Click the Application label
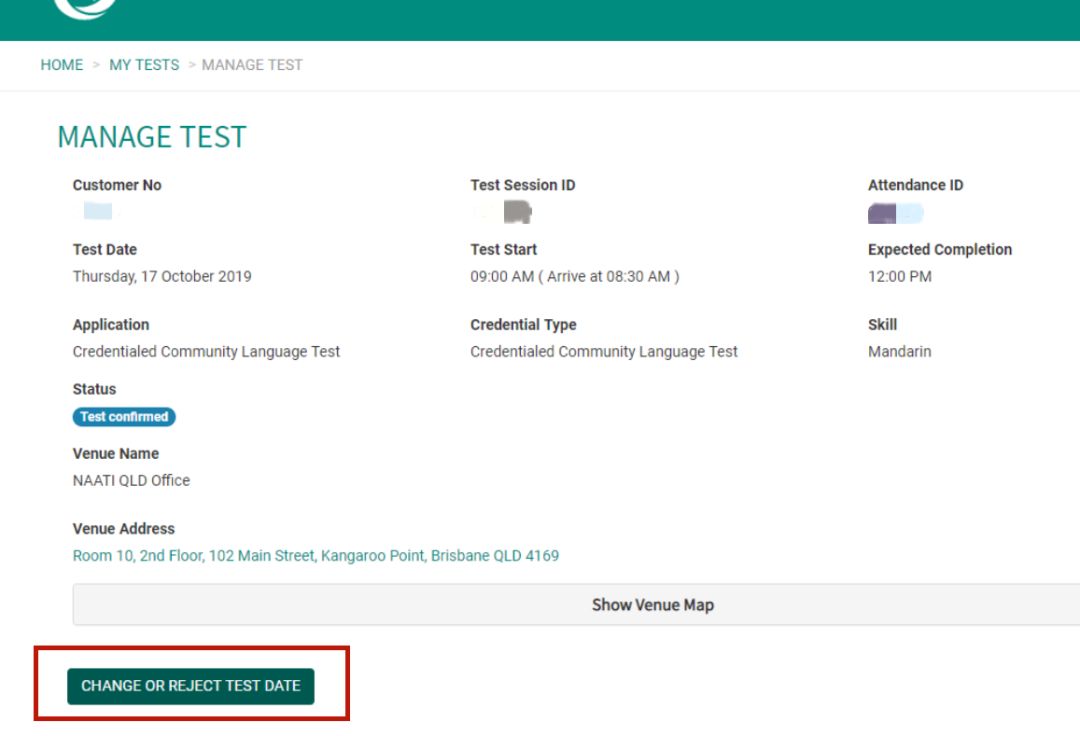Screen dimensions: 1080x736 click(111, 324)
